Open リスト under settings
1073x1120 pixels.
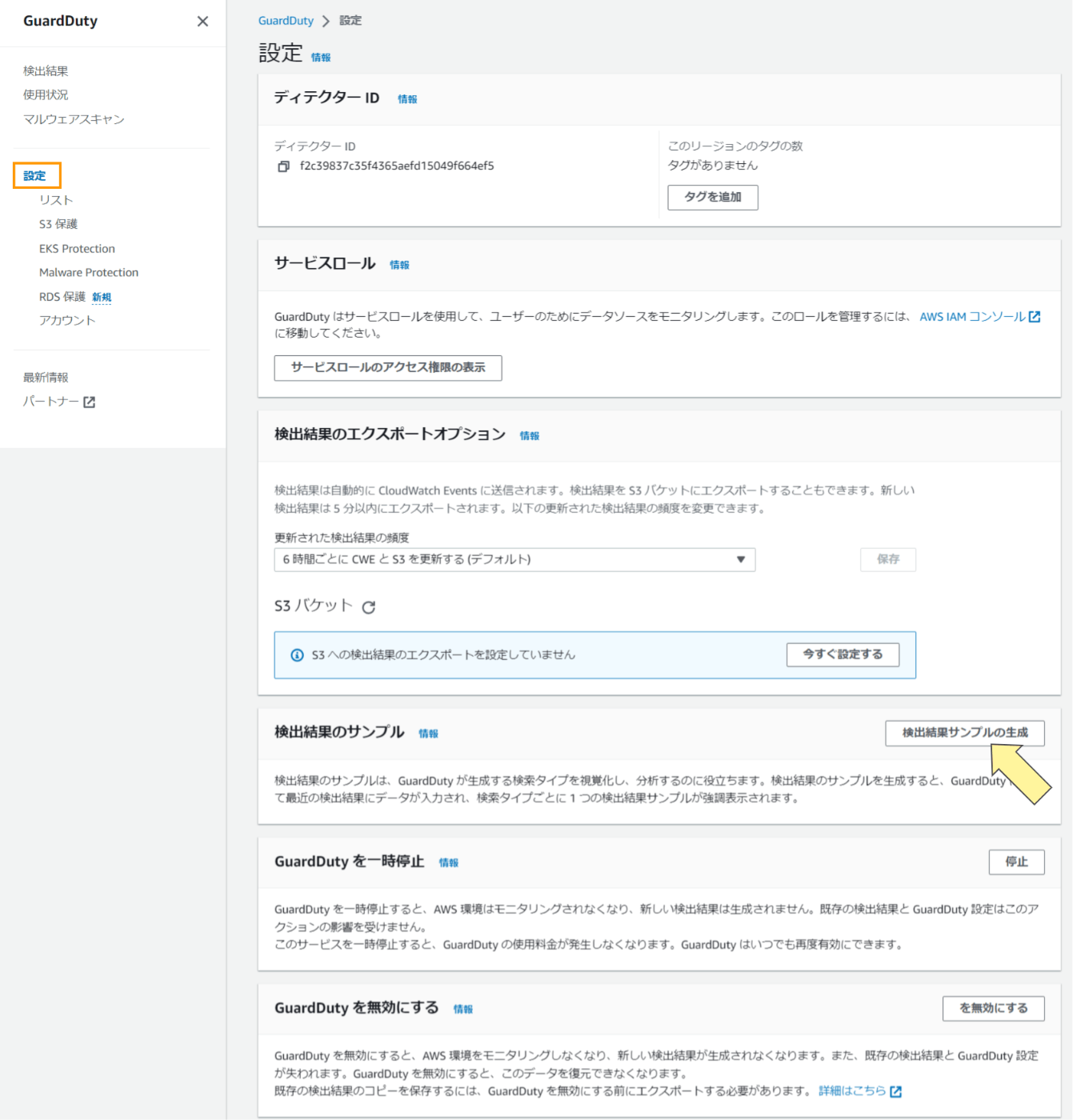click(56, 200)
